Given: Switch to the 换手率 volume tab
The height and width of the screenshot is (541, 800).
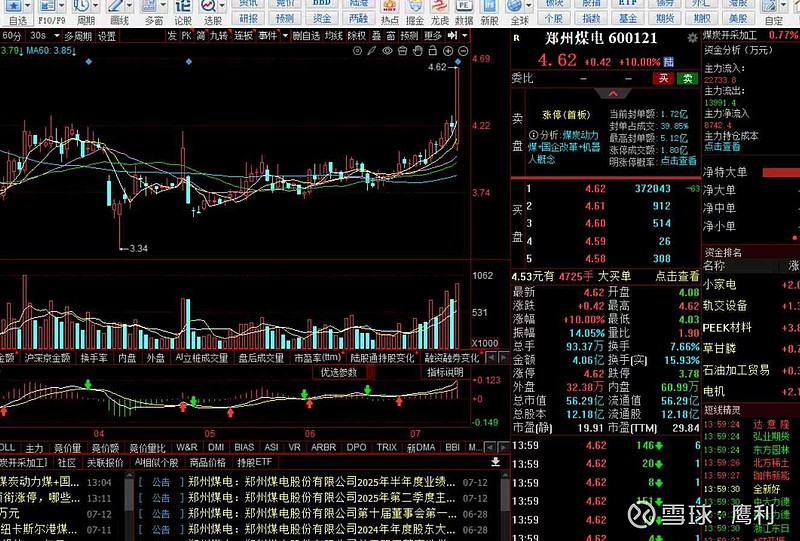Looking at the screenshot, I should pyautogui.click(x=94, y=358).
